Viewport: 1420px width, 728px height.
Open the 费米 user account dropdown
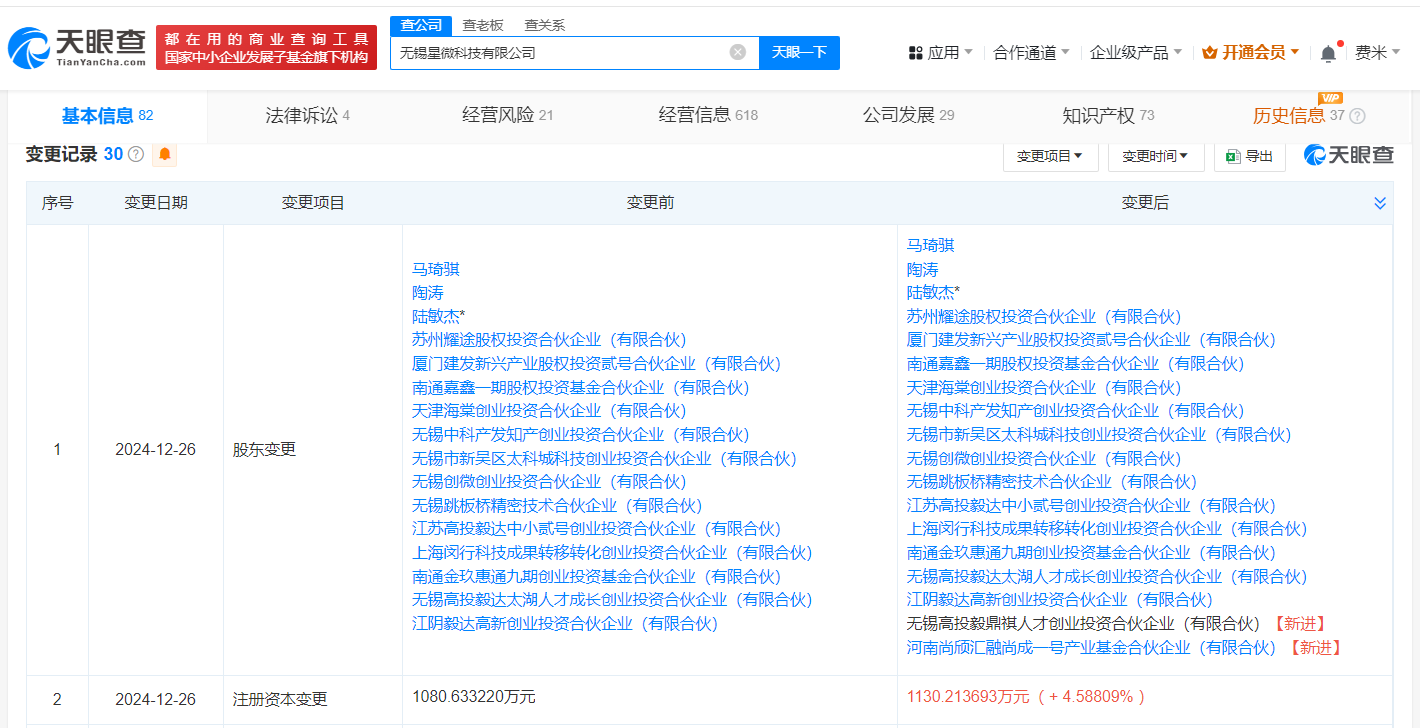pos(1377,53)
